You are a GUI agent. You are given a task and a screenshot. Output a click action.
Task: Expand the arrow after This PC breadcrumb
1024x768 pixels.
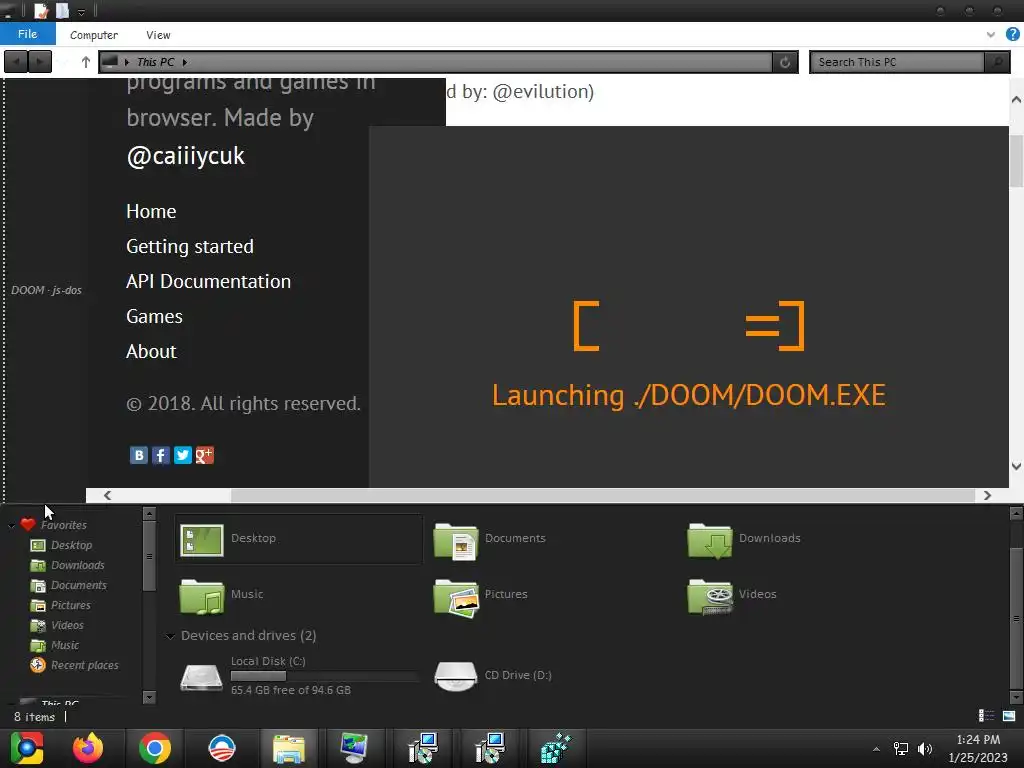click(185, 62)
